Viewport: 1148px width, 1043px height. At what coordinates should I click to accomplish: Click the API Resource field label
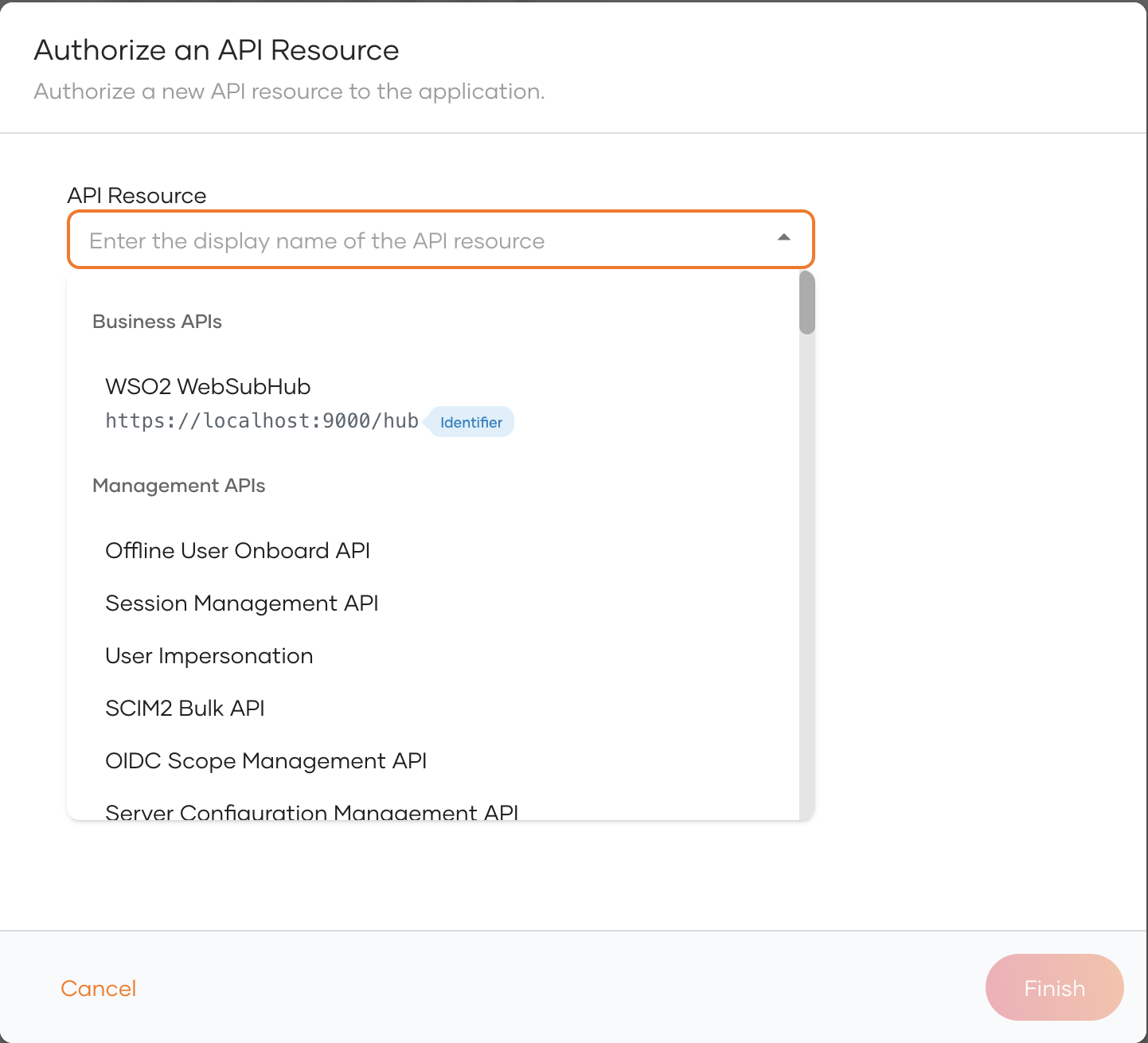pyautogui.click(x=137, y=196)
